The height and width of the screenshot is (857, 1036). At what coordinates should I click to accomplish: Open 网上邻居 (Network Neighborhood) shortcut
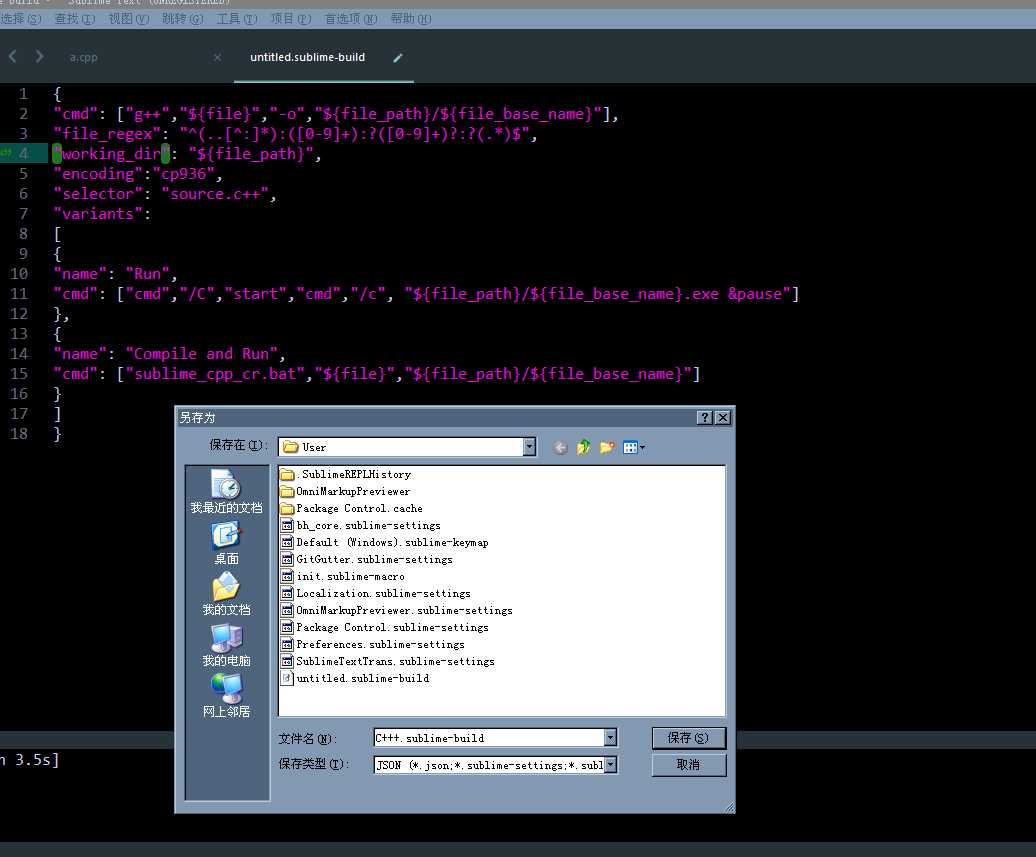[x=226, y=690]
